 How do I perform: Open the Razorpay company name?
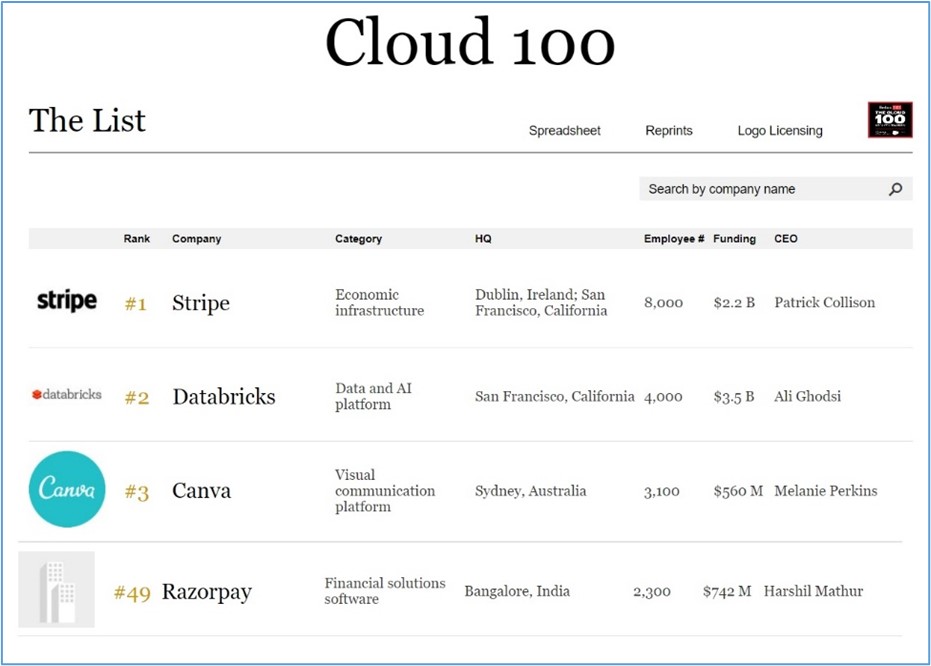(x=207, y=592)
